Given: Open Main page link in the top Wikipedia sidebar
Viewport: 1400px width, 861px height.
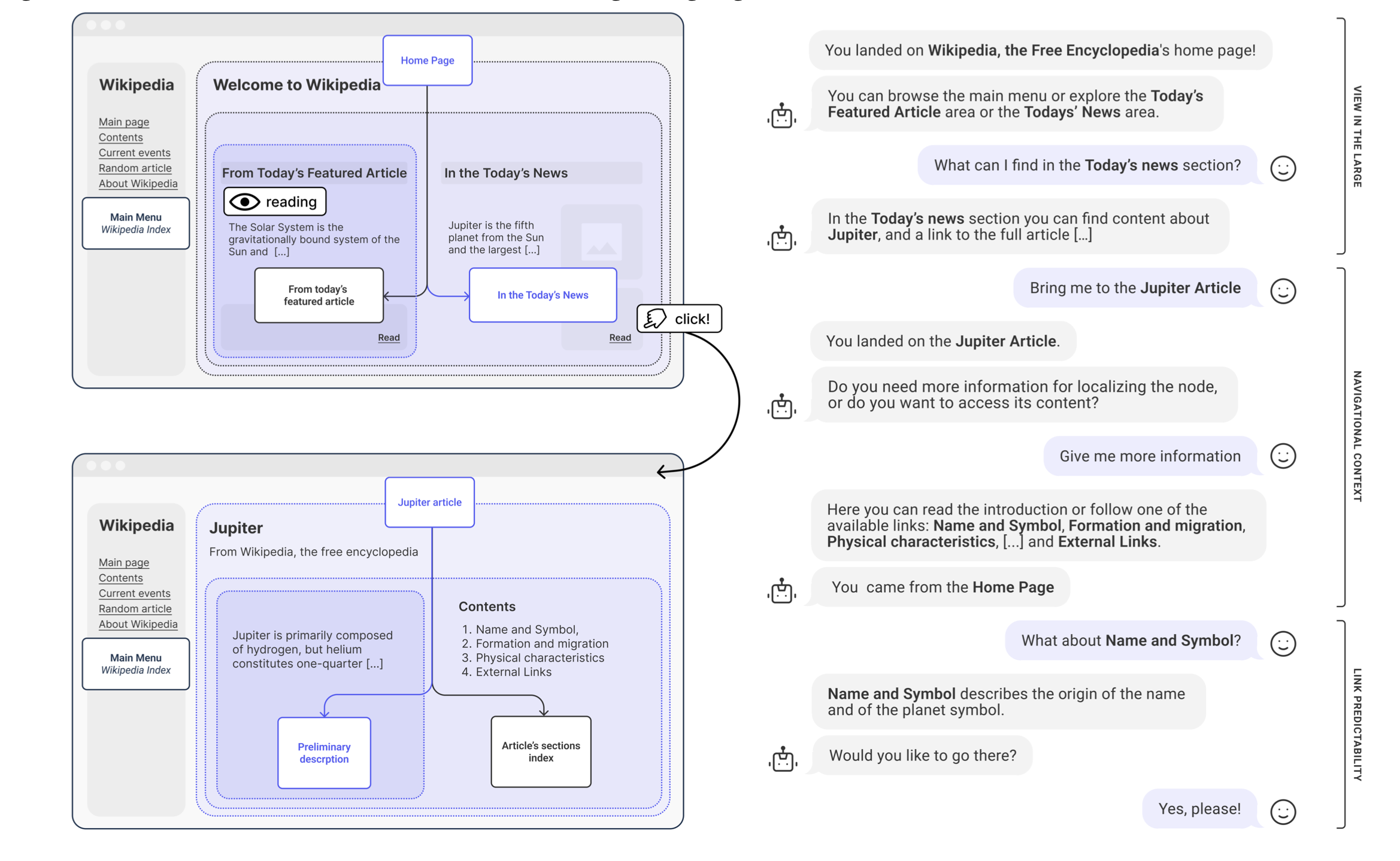Looking at the screenshot, I should tap(124, 122).
